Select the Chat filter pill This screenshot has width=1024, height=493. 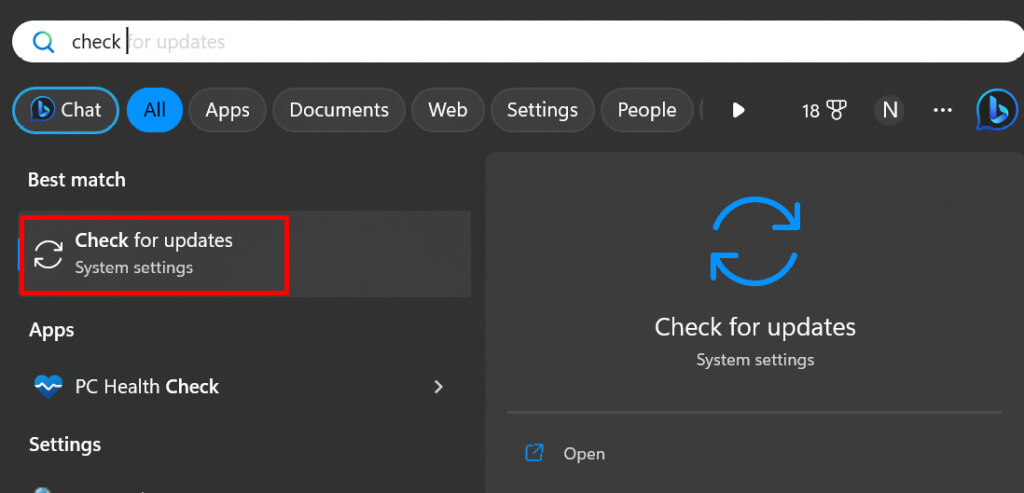click(x=66, y=110)
